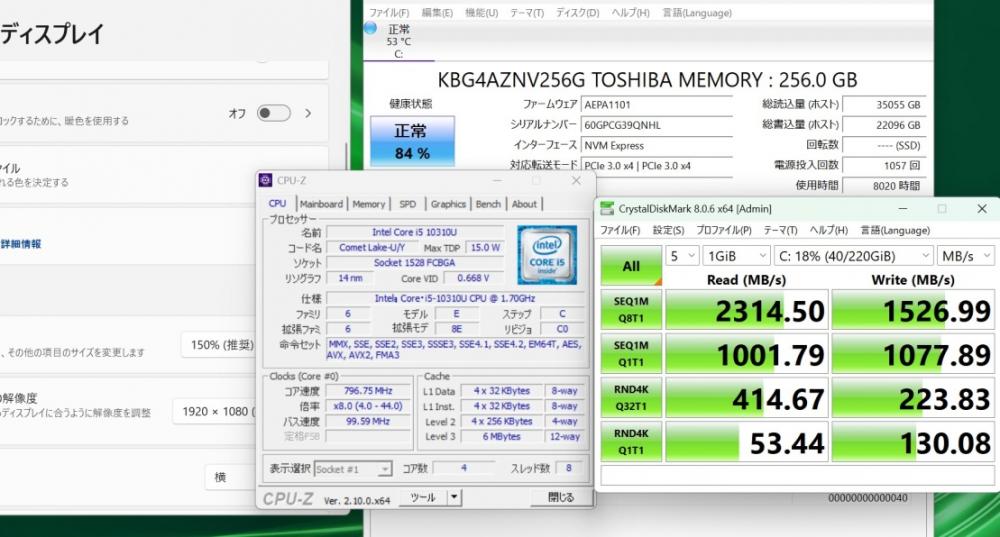The width and height of the screenshot is (1000, 537).
Task: Open 設定(S) menu in CrystalDiskMark
Action: coord(668,230)
